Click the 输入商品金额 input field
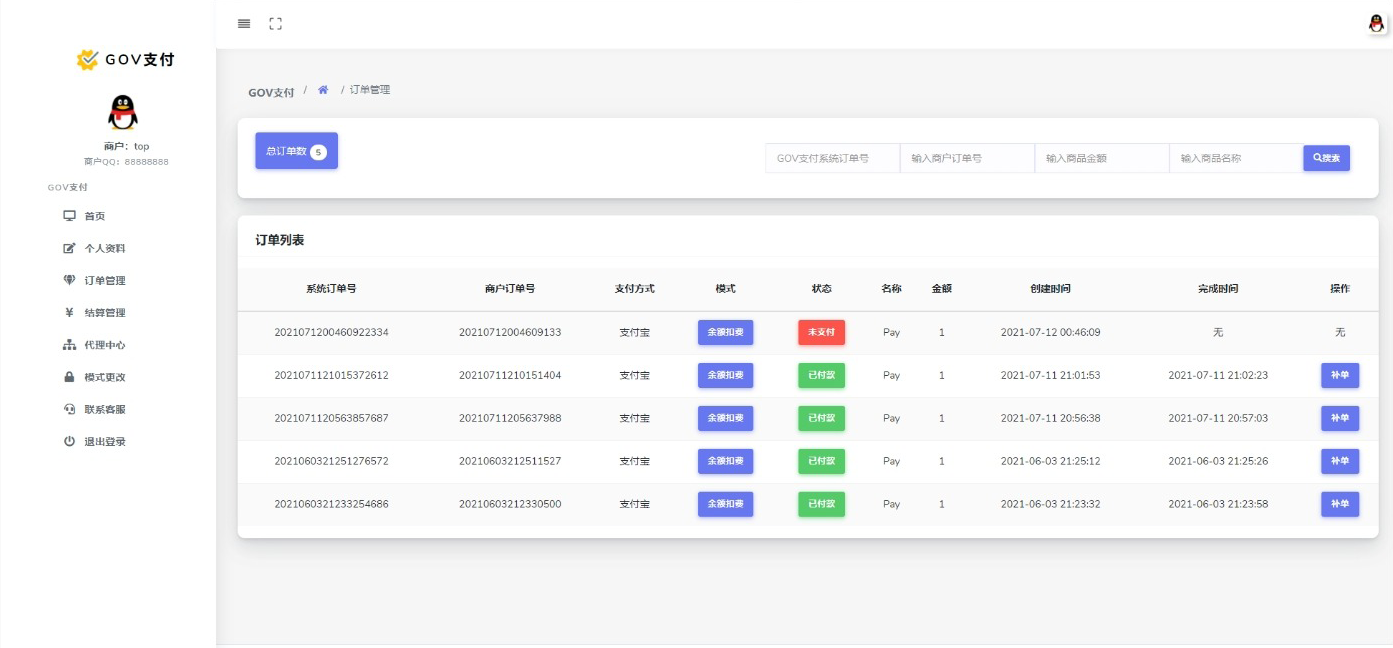This screenshot has width=1393, height=648. pos(1101,158)
